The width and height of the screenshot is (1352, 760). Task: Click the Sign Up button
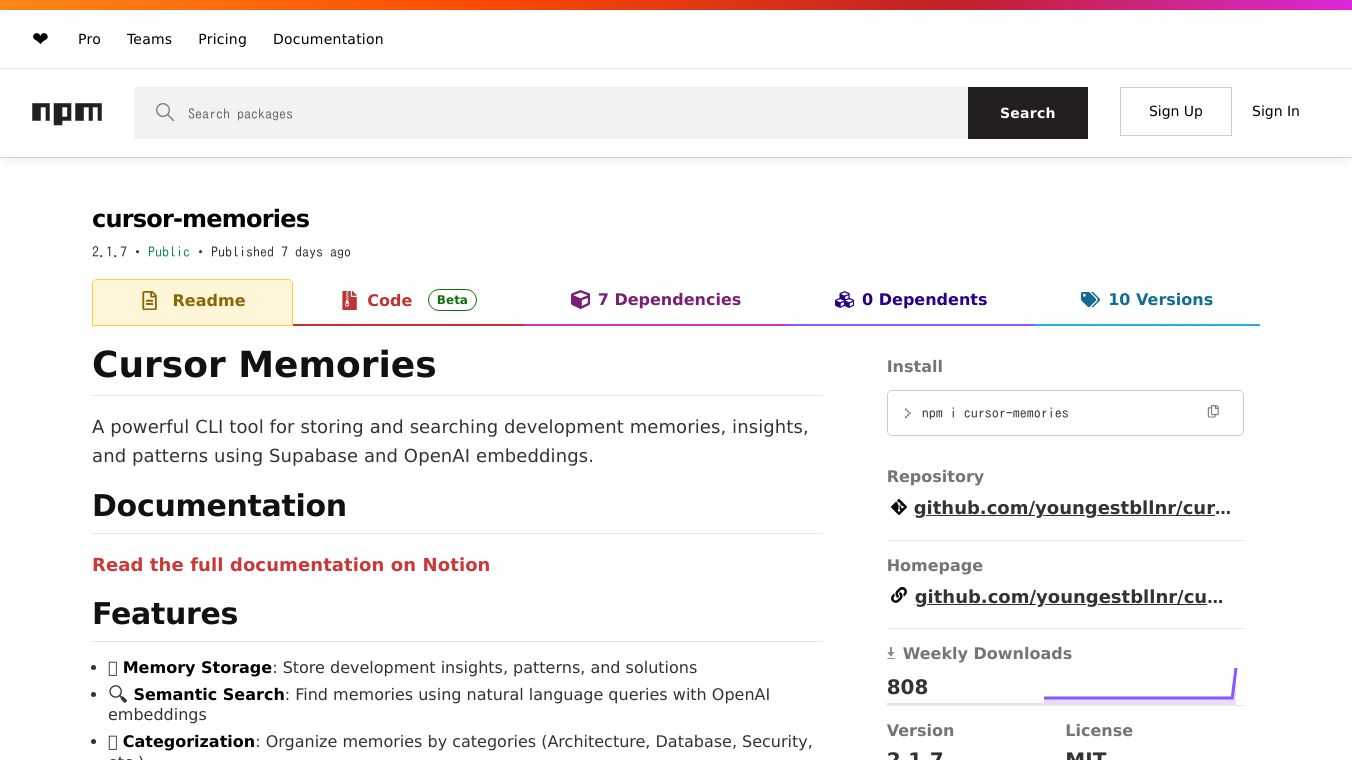[1176, 111]
